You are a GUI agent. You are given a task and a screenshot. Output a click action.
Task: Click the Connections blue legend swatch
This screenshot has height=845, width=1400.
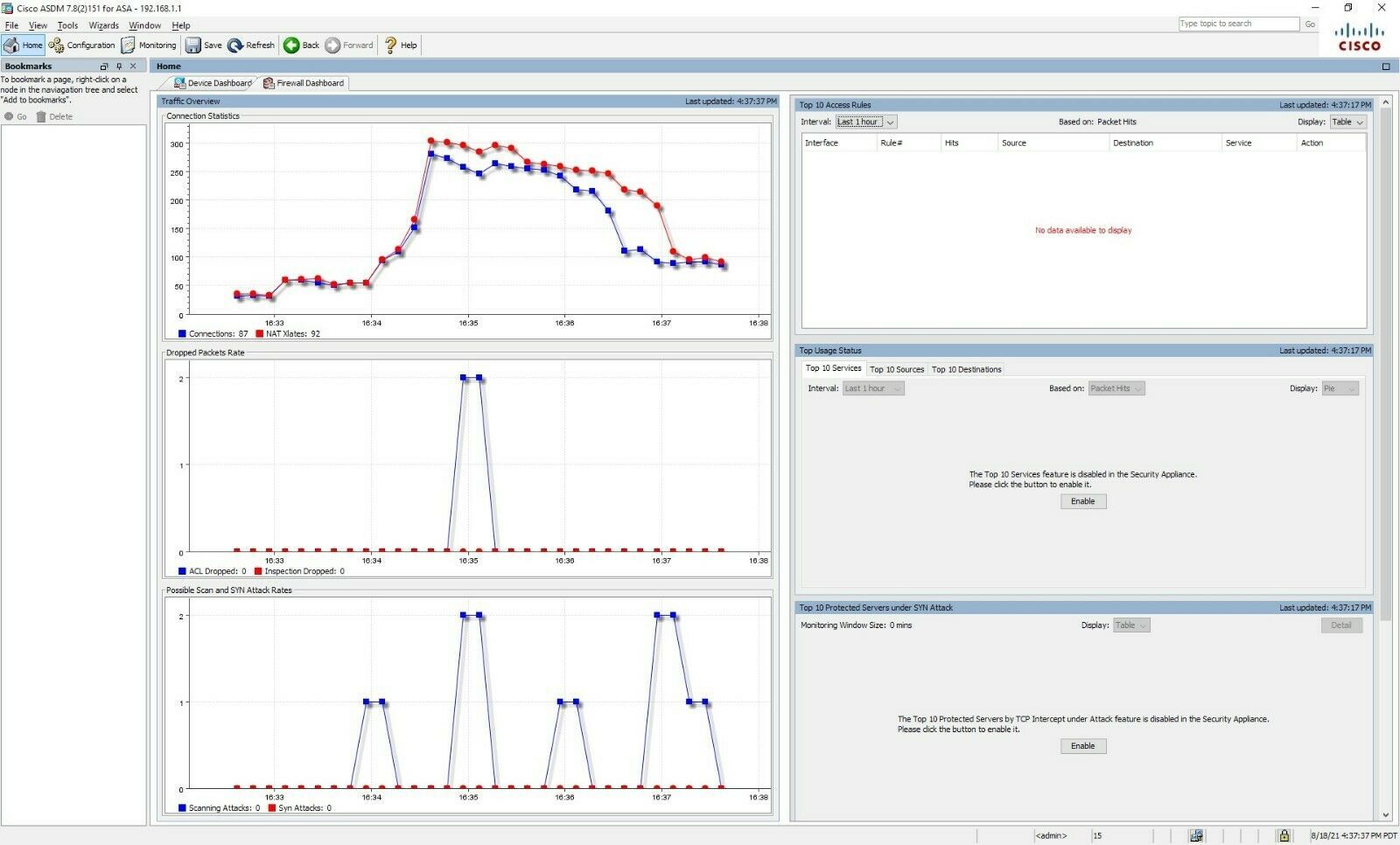(x=182, y=334)
